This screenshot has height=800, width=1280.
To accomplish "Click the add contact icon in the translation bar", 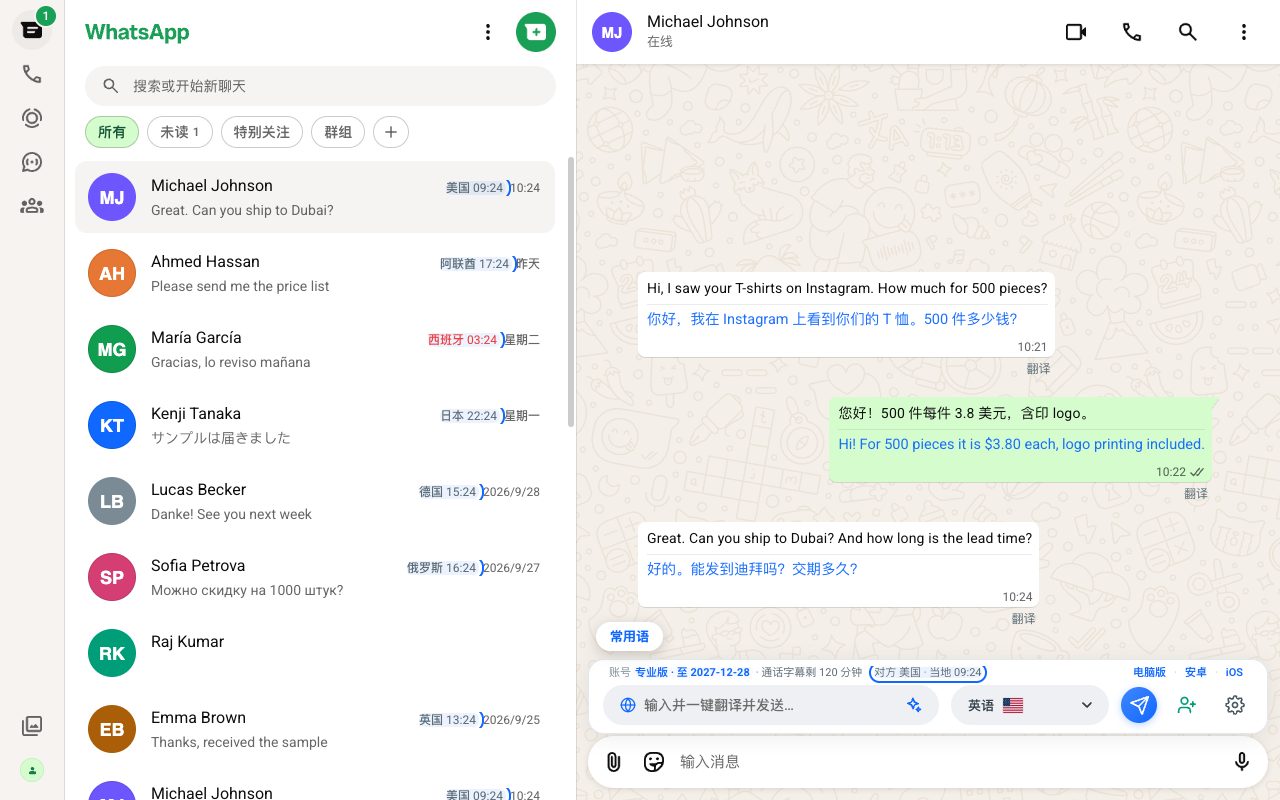I will pos(1187,705).
